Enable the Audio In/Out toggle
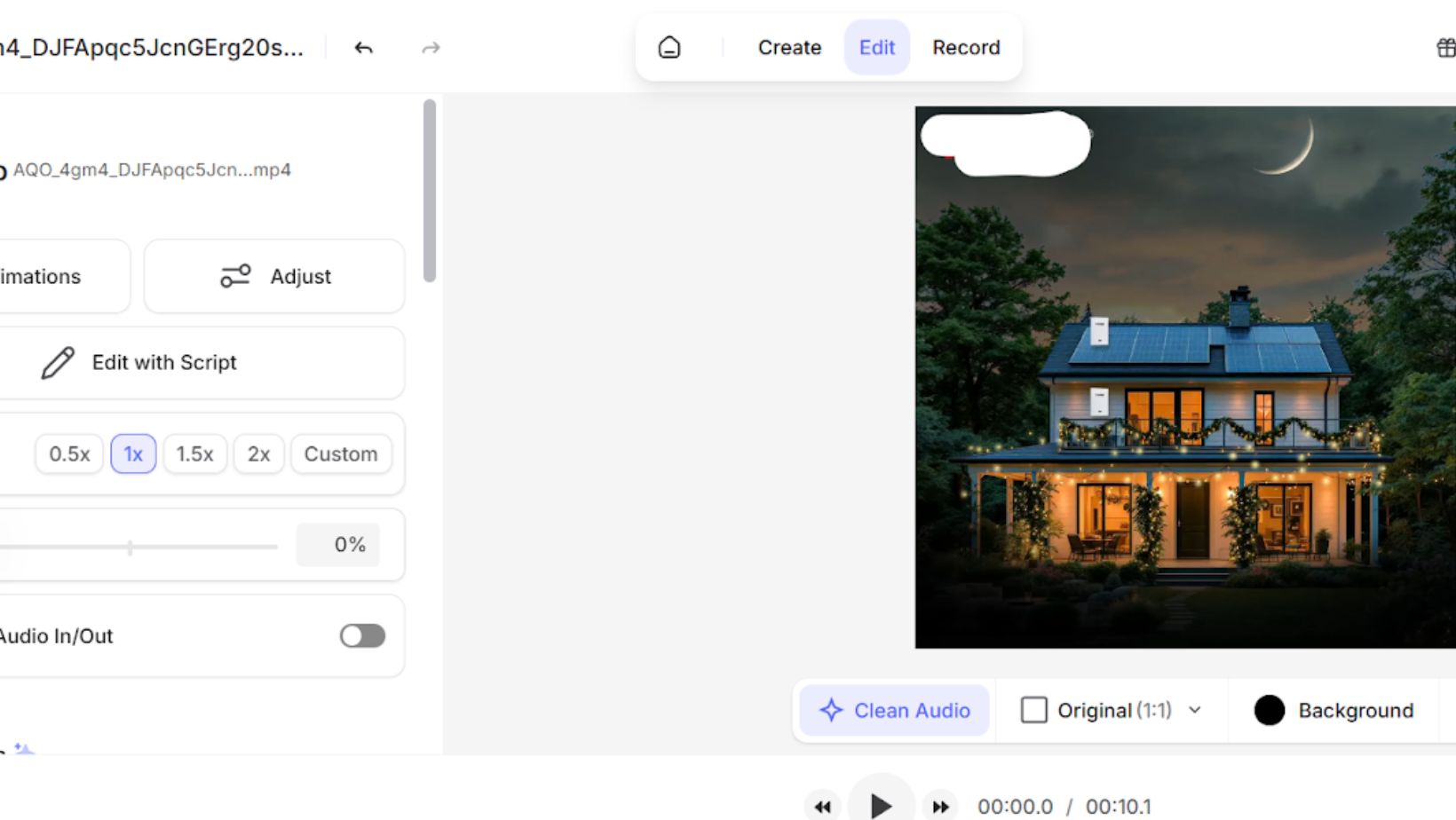 pos(362,635)
